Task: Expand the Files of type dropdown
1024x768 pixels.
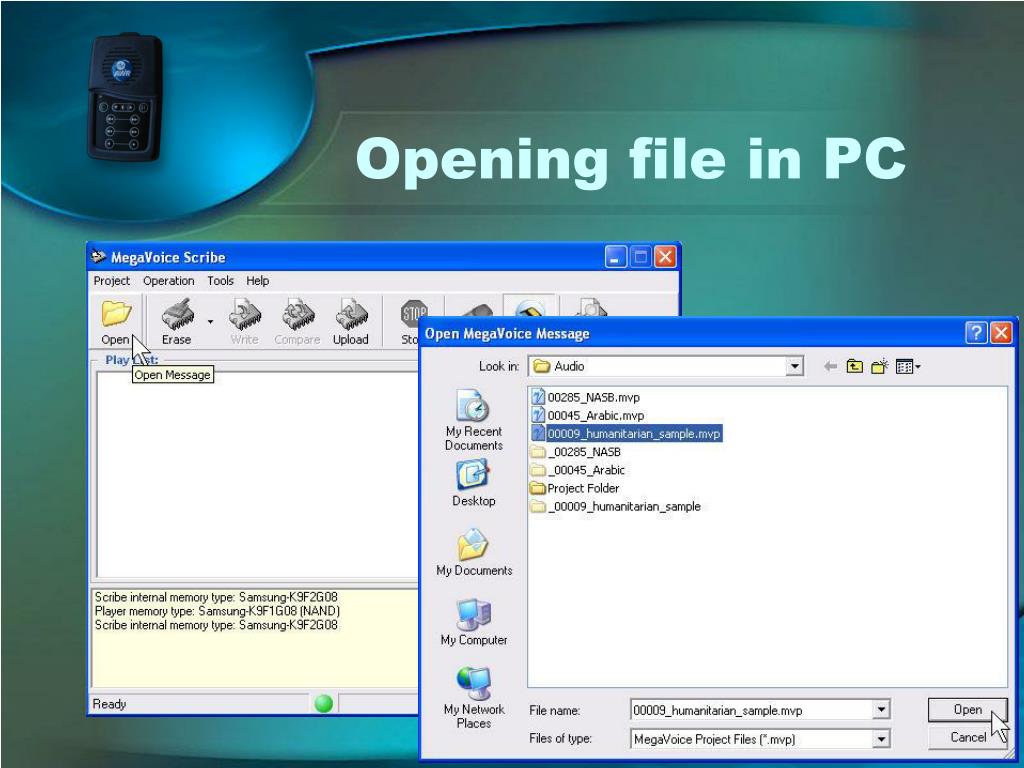Action: pyautogui.click(x=881, y=739)
